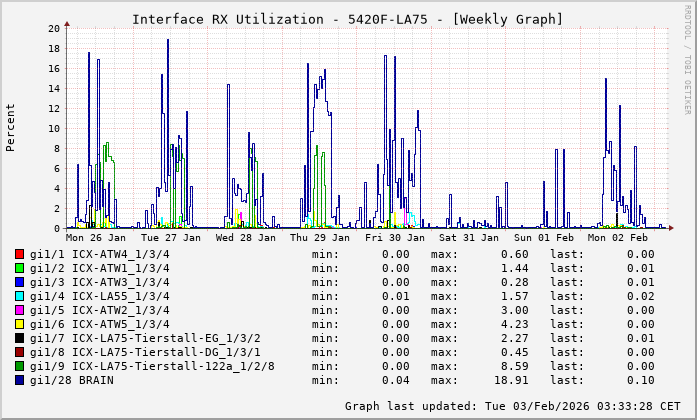Click the Thu 29 Jan axis label
This screenshot has height=420, width=697.
320,238
